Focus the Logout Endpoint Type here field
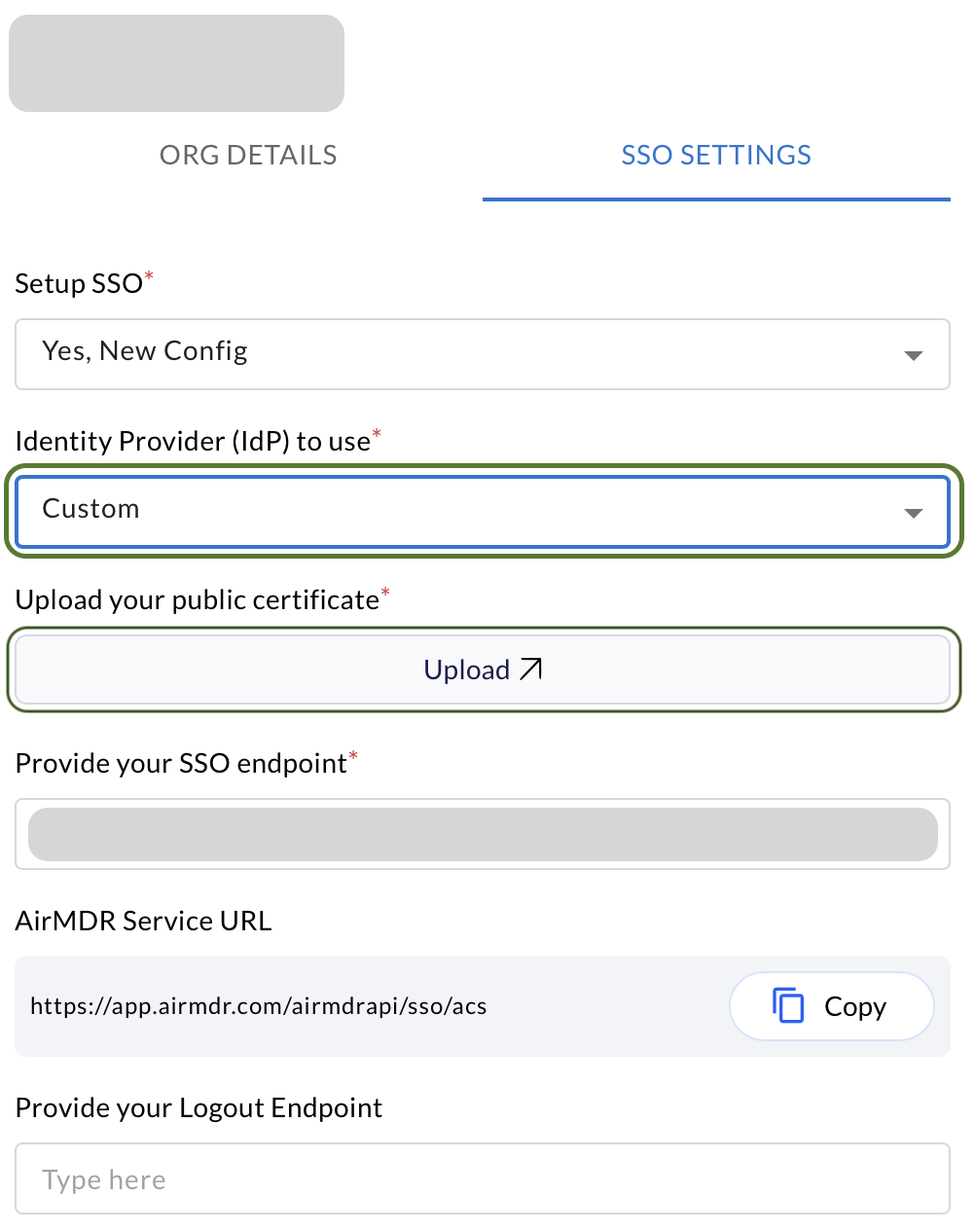 pos(483,1178)
